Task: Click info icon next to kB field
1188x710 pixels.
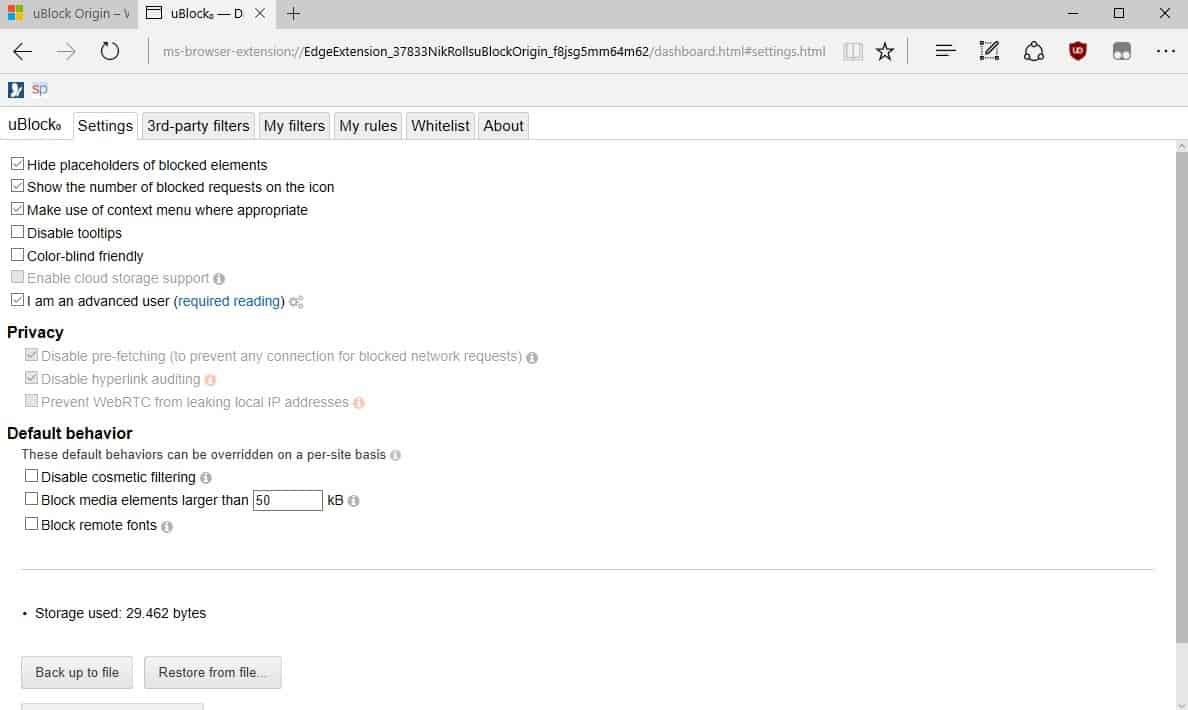Action: 353,501
